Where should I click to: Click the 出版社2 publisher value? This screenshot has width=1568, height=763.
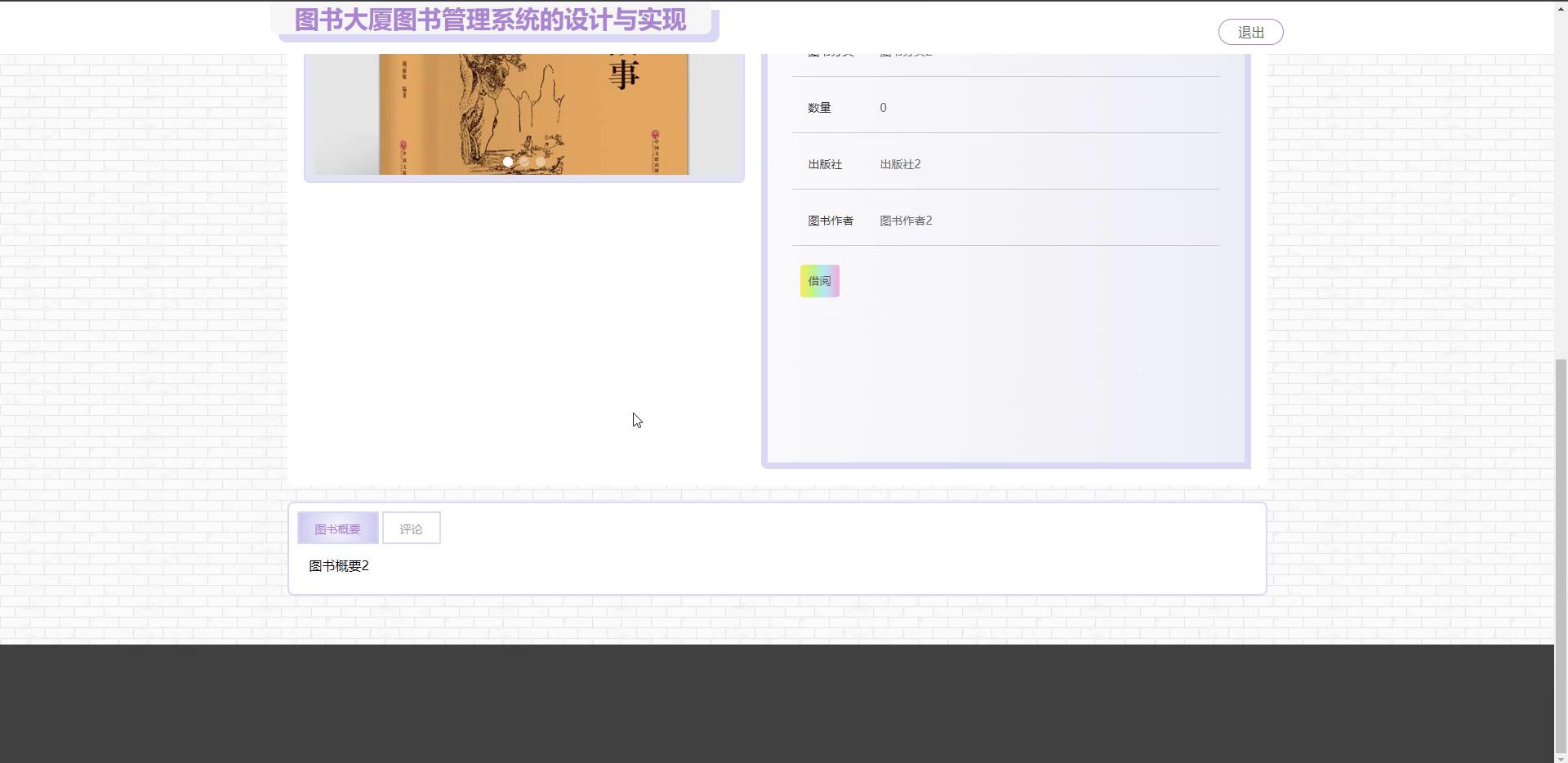(x=899, y=163)
